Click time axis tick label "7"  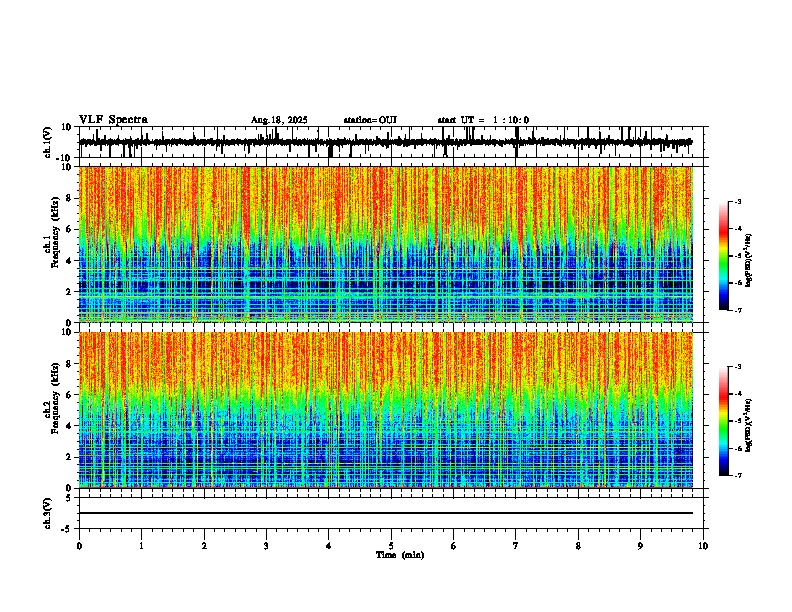516,546
